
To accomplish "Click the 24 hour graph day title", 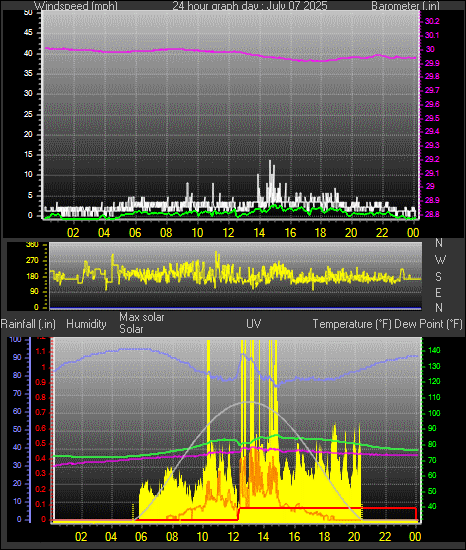I will [x=250, y=6].
